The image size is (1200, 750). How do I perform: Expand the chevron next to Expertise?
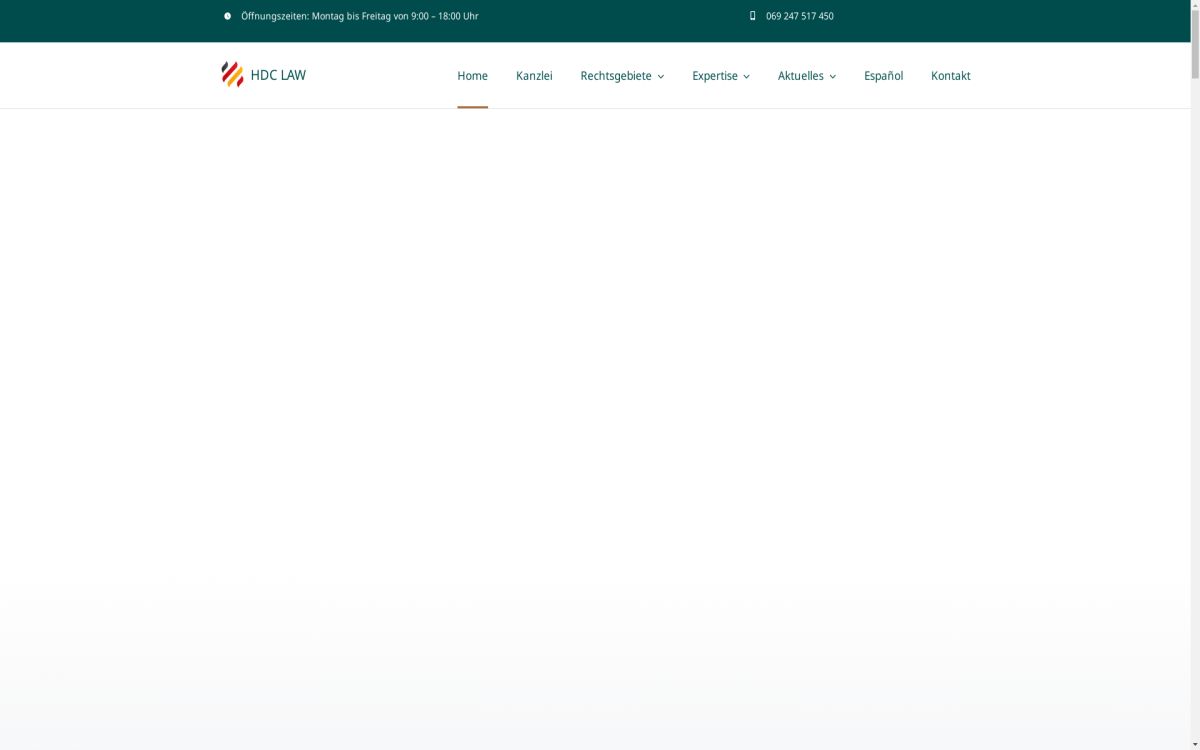[x=746, y=77]
